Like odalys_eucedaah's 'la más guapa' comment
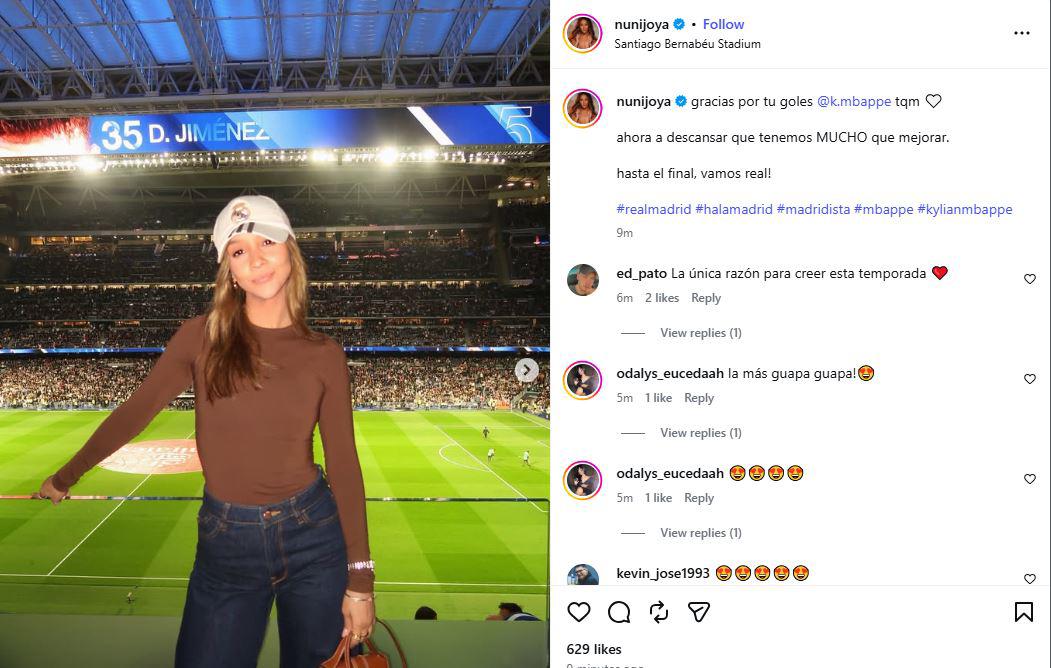 coord(1030,379)
